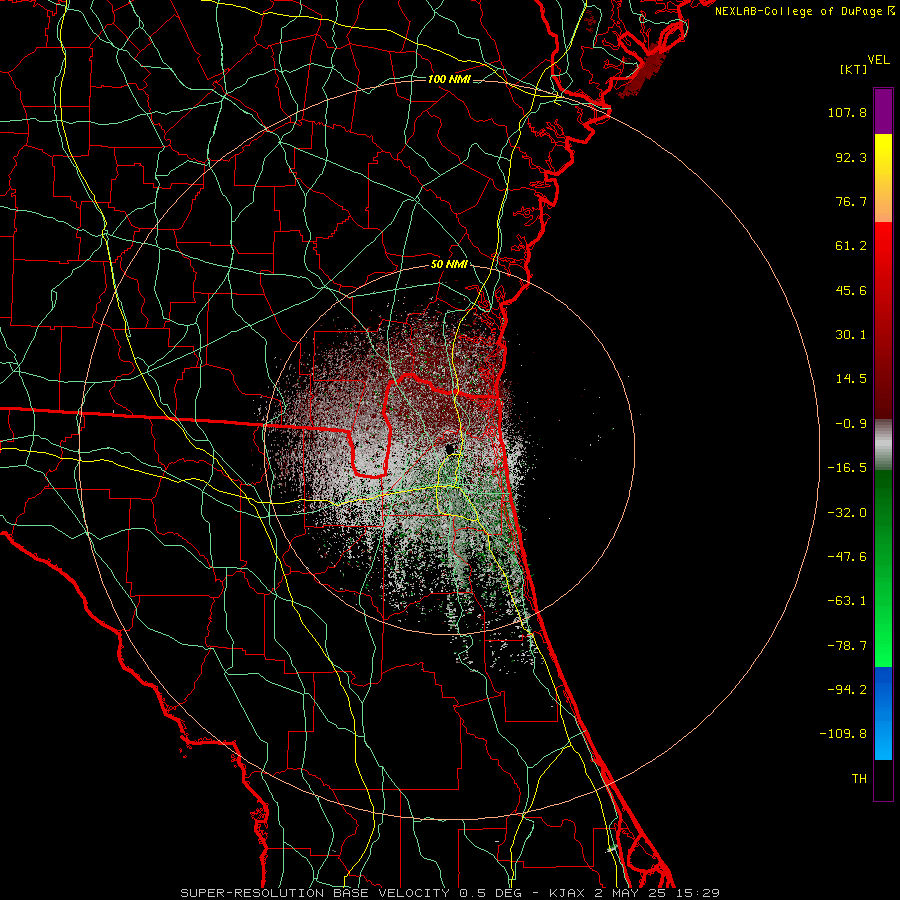Click the -0.9 velocity scale value
Viewport: 900px width, 900px height.
pyautogui.click(x=851, y=424)
